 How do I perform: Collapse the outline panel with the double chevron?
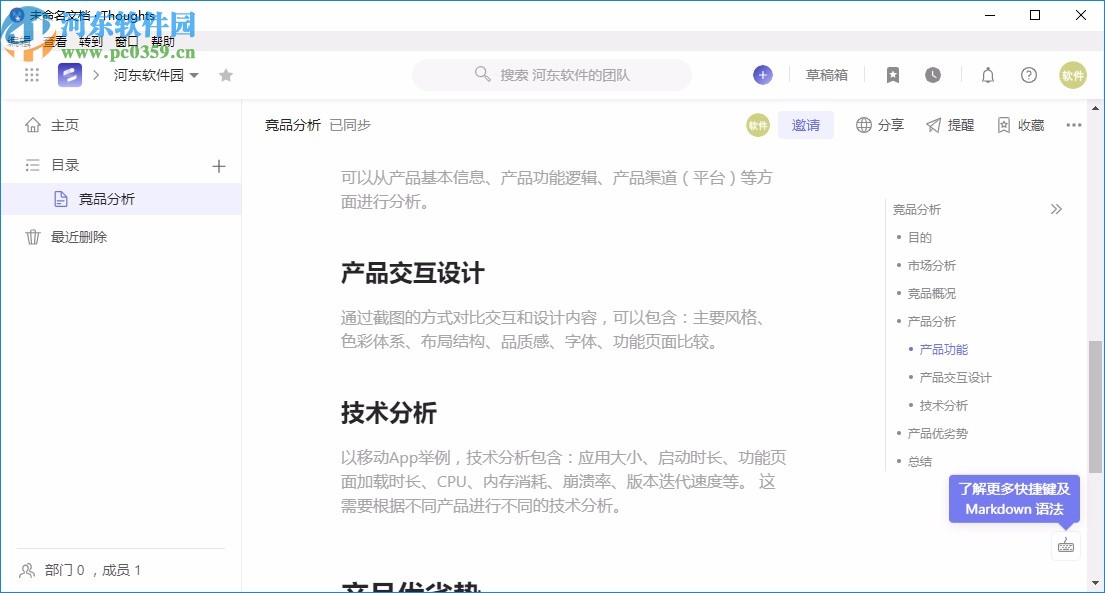(1056, 209)
